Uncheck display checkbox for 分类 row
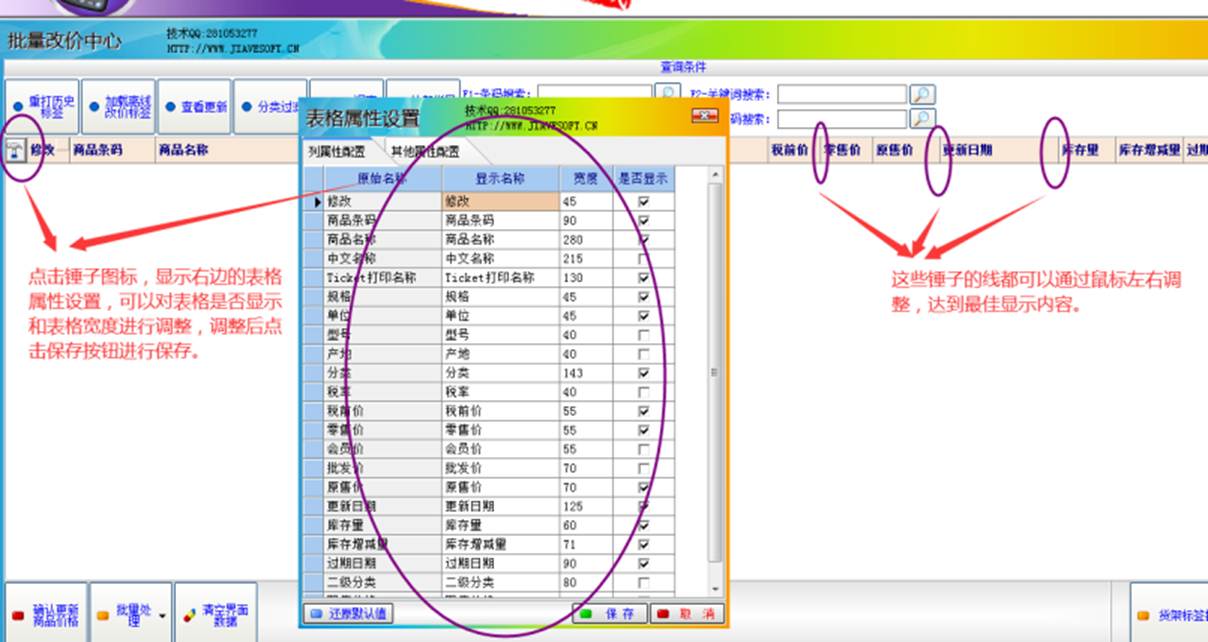Viewport: 1208px width, 642px height. (643, 373)
